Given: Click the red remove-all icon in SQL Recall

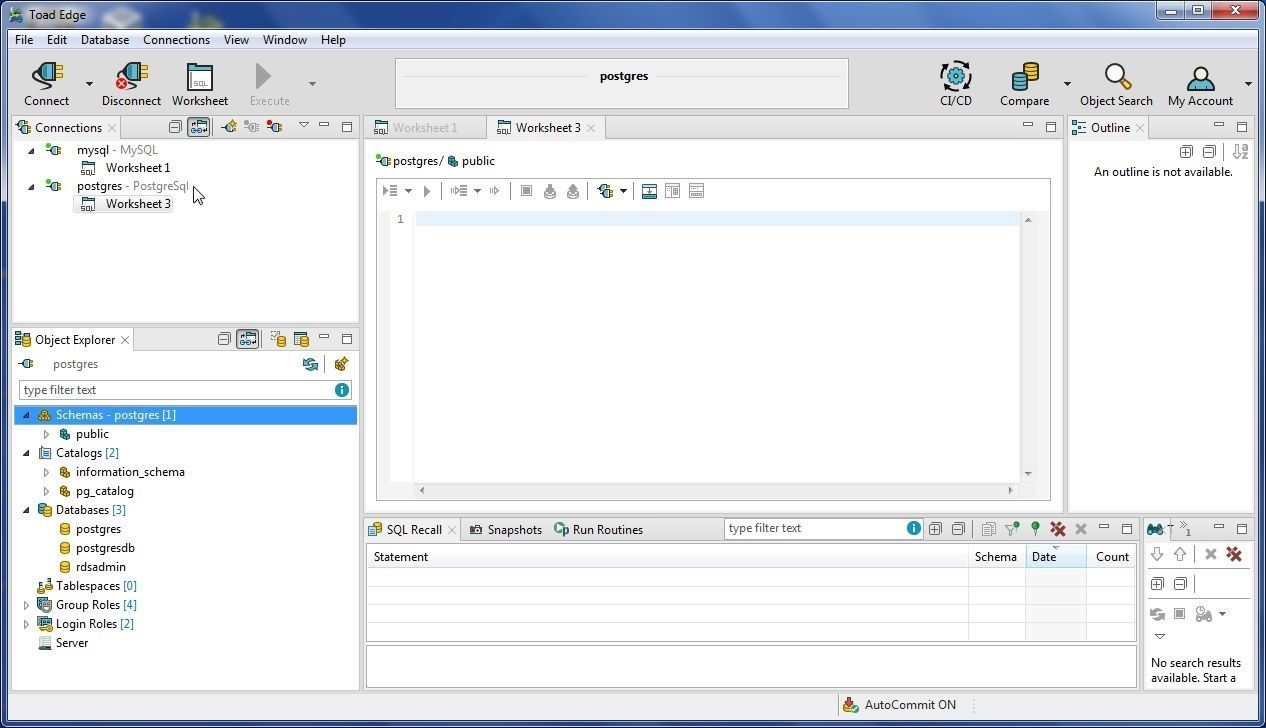Looking at the screenshot, I should click(1057, 529).
